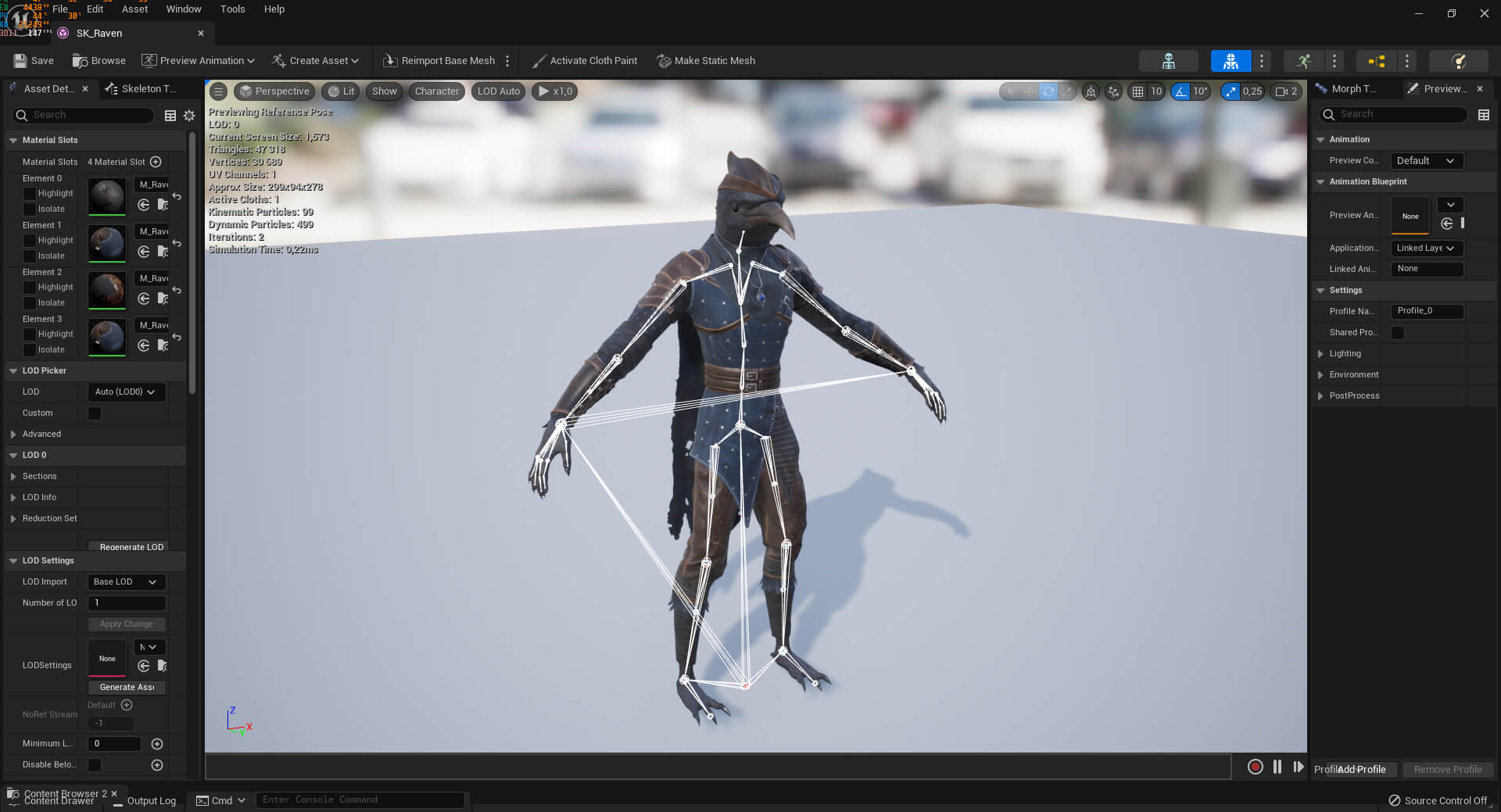1501x812 pixels.
Task: Select the Element 1 material thumbnail
Action: pos(106,243)
